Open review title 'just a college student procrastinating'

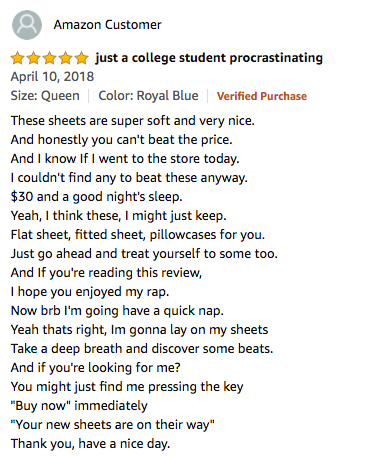[x=209, y=58]
